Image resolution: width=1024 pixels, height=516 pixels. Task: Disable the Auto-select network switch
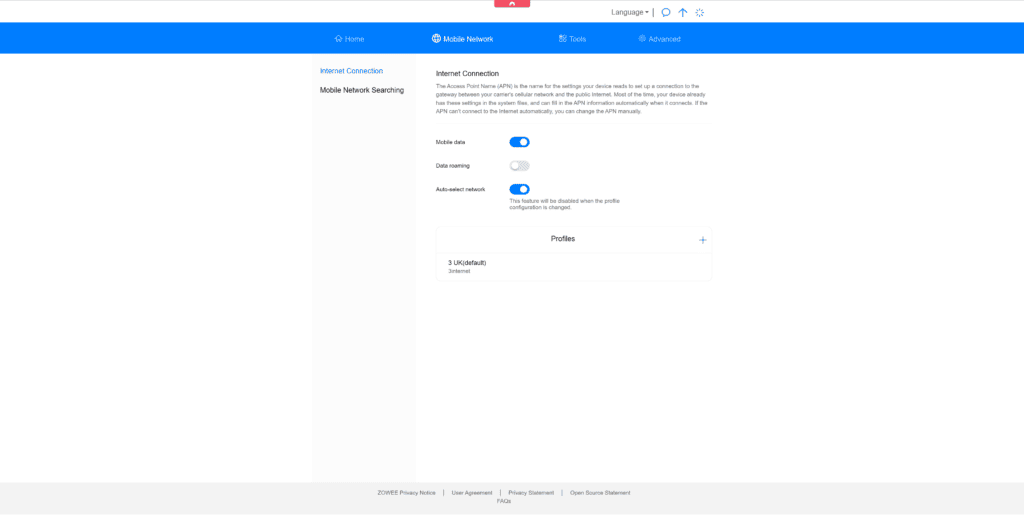pyautogui.click(x=519, y=189)
